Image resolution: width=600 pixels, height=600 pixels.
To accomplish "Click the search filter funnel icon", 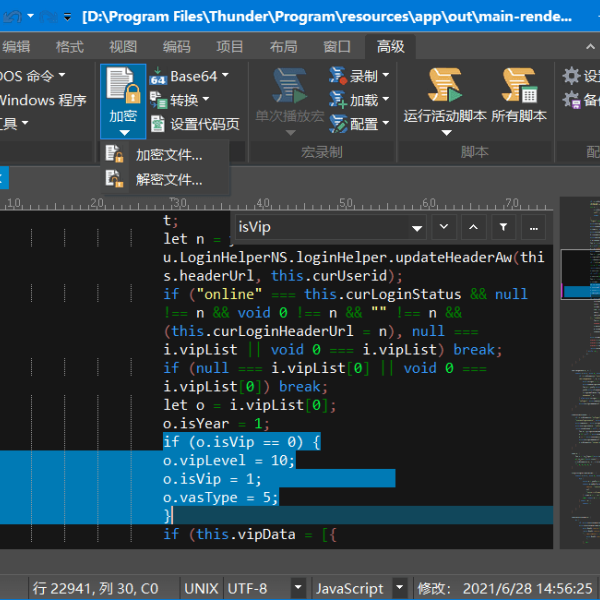I will (x=504, y=227).
